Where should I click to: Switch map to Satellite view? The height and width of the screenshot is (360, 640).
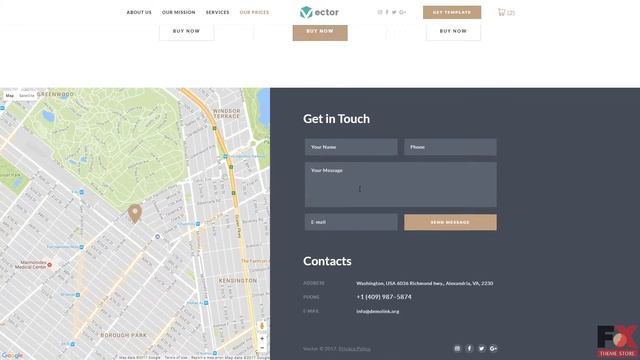(27, 96)
